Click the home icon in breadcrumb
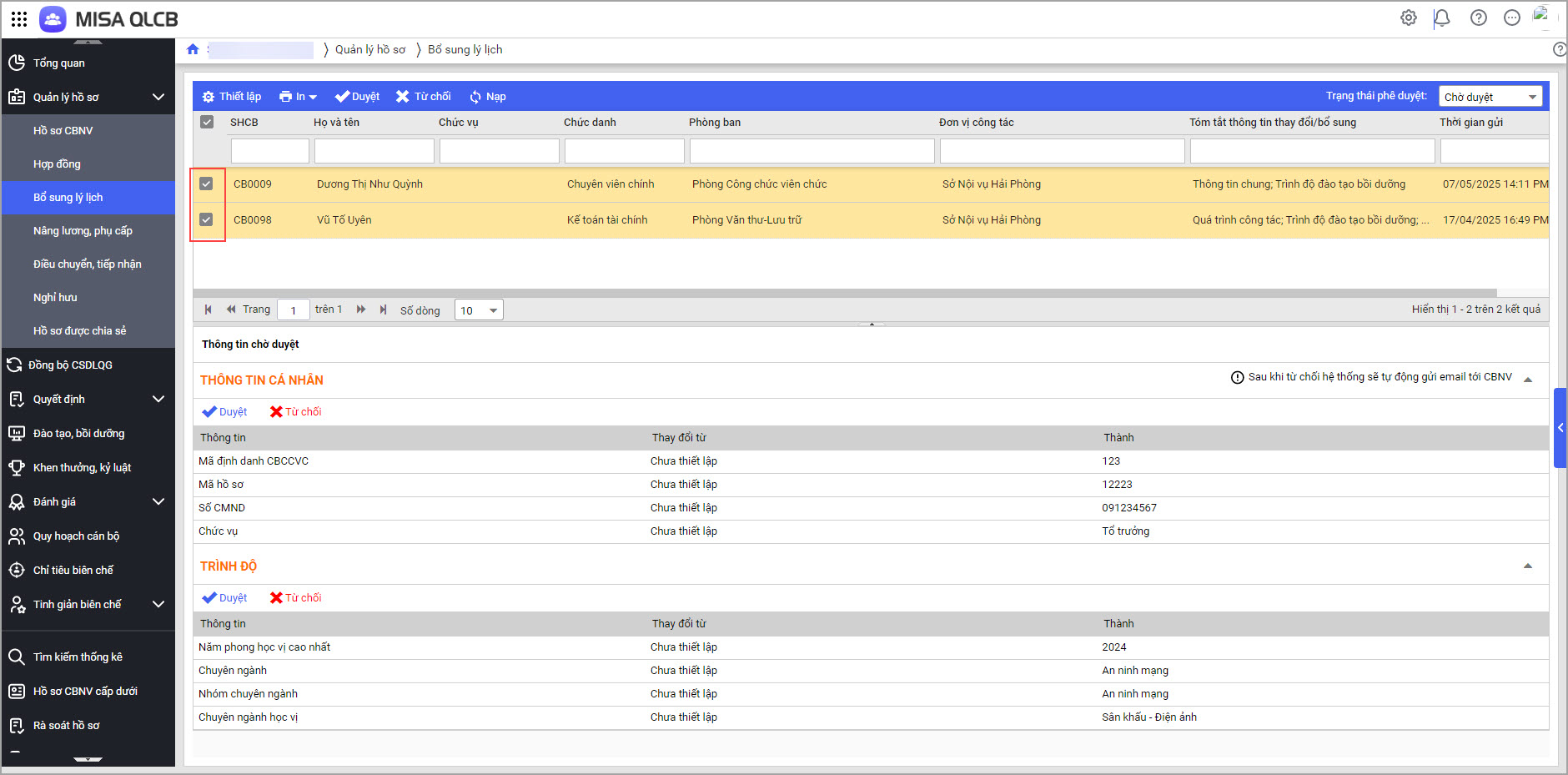Image resolution: width=1568 pixels, height=775 pixels. tap(193, 49)
